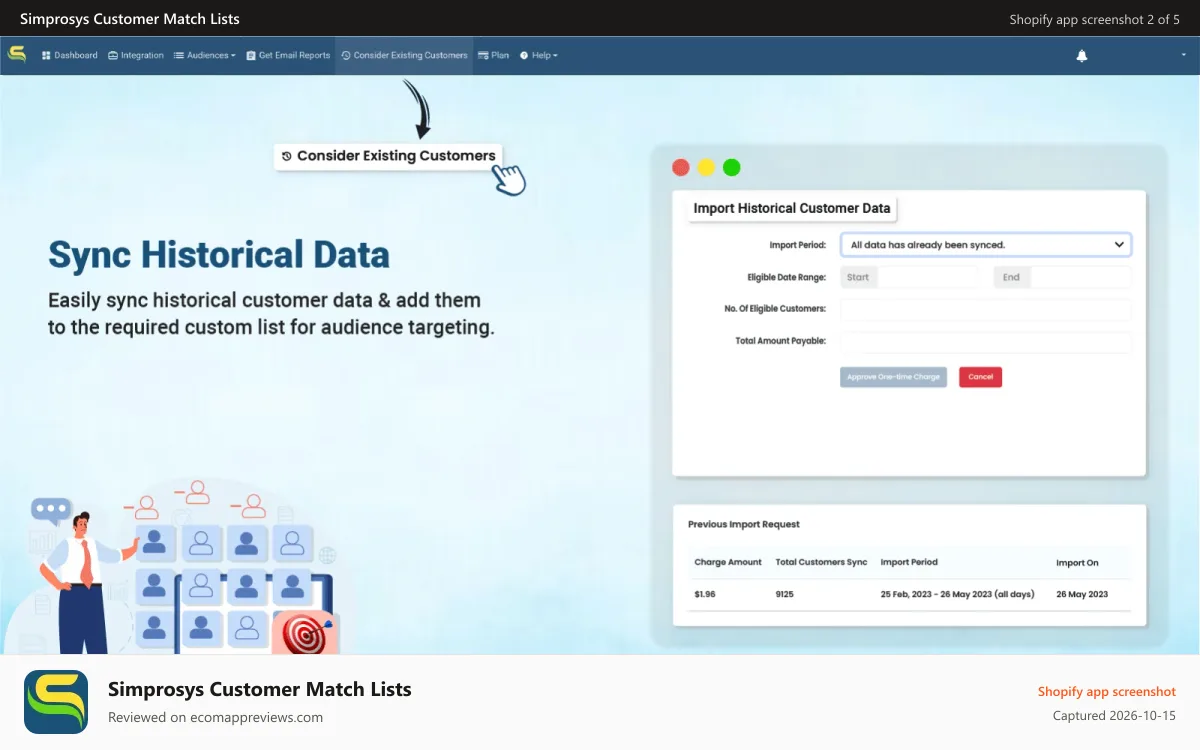Click the 9125 customers sync cell

click(785, 594)
